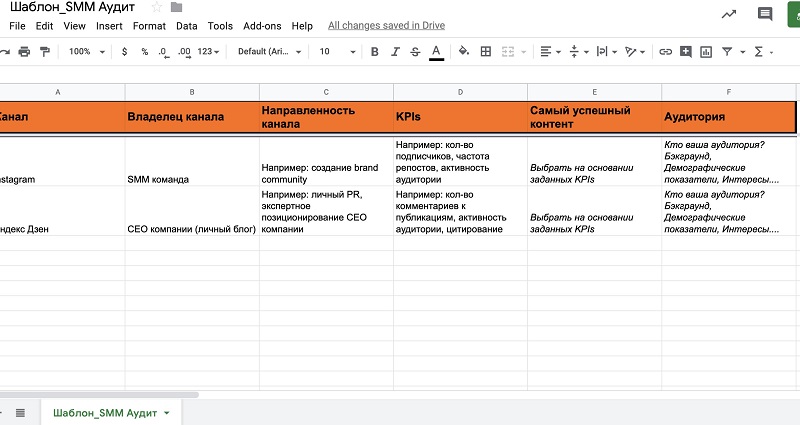
Task: Open the Add-ons menu
Action: (x=262, y=26)
